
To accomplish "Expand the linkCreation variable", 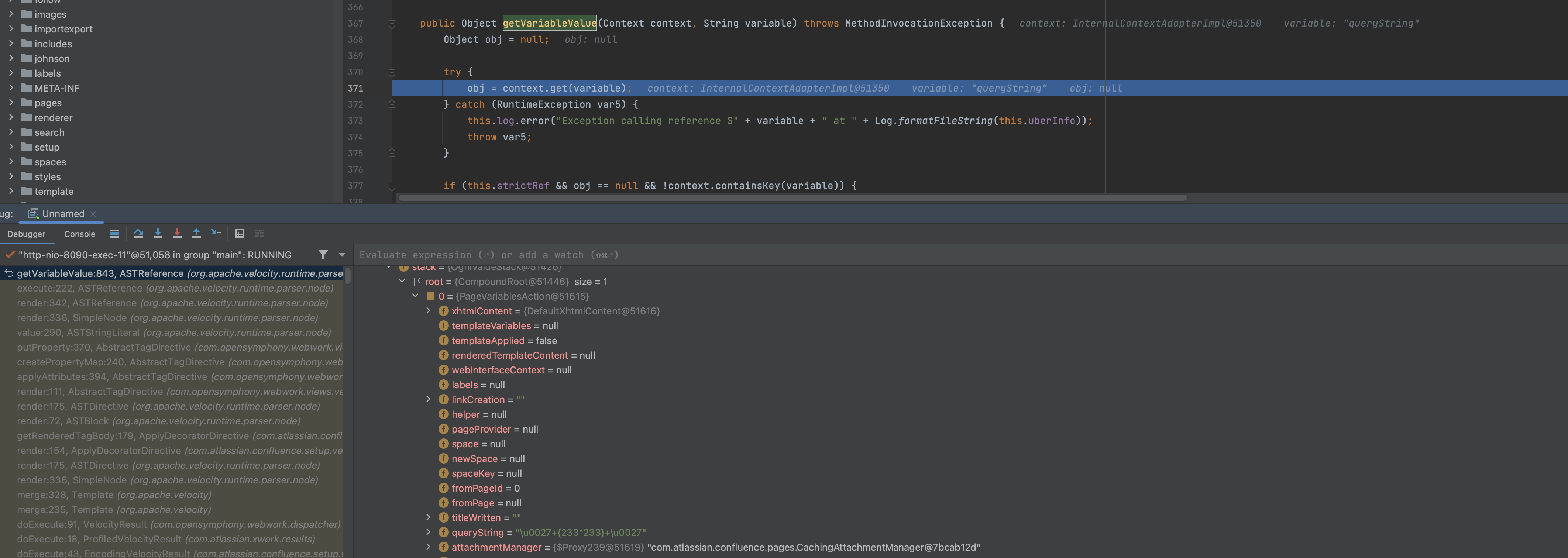I will 428,400.
